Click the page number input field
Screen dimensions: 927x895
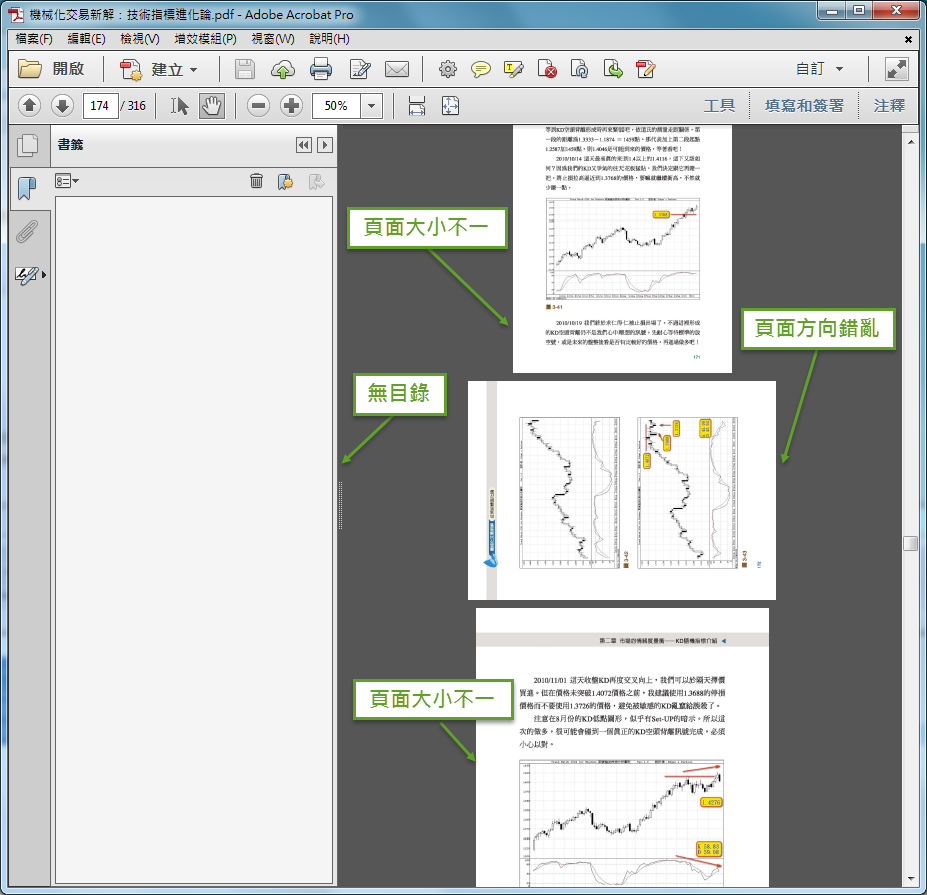(x=100, y=106)
